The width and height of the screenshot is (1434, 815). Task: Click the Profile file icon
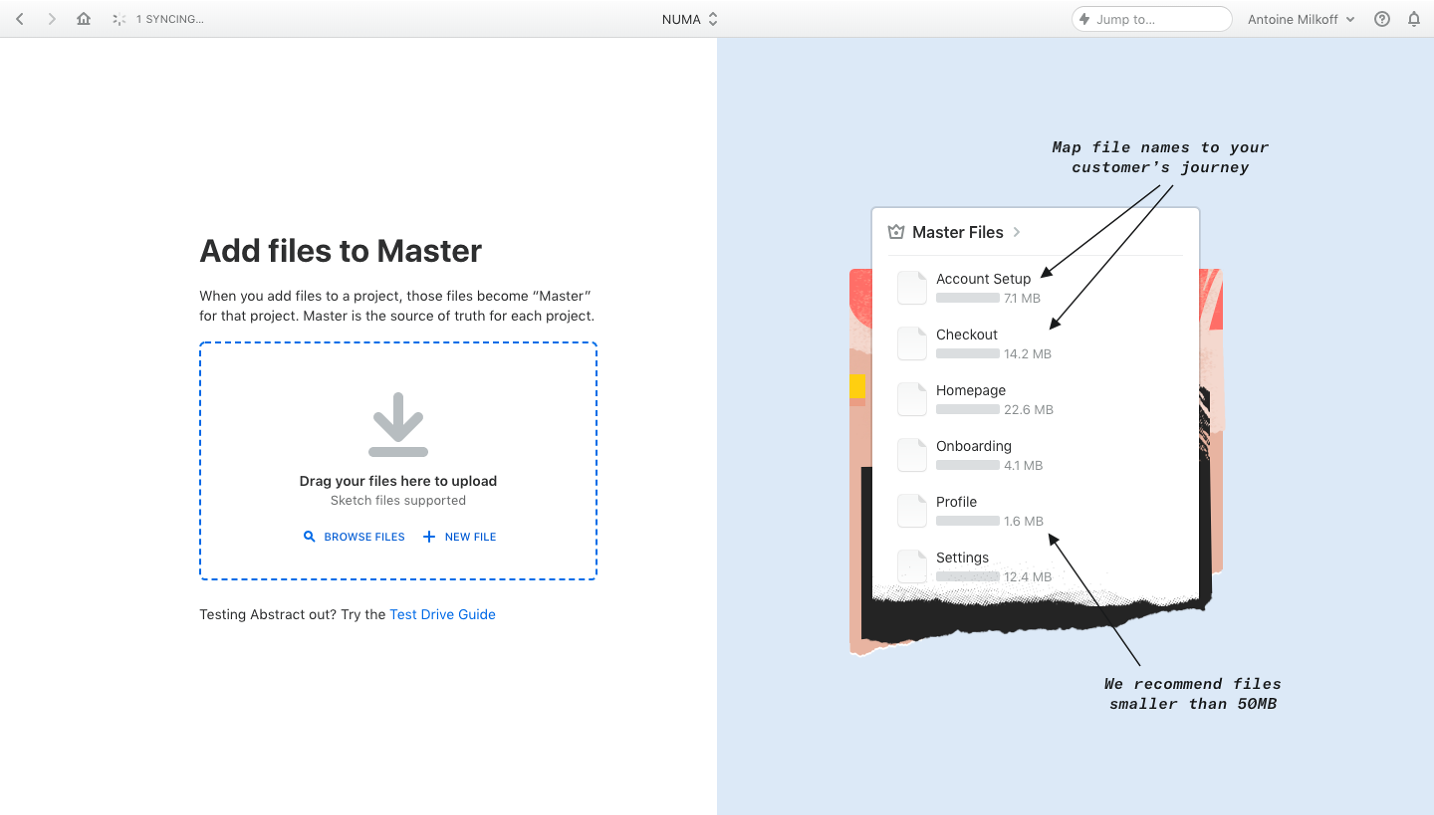pos(912,511)
